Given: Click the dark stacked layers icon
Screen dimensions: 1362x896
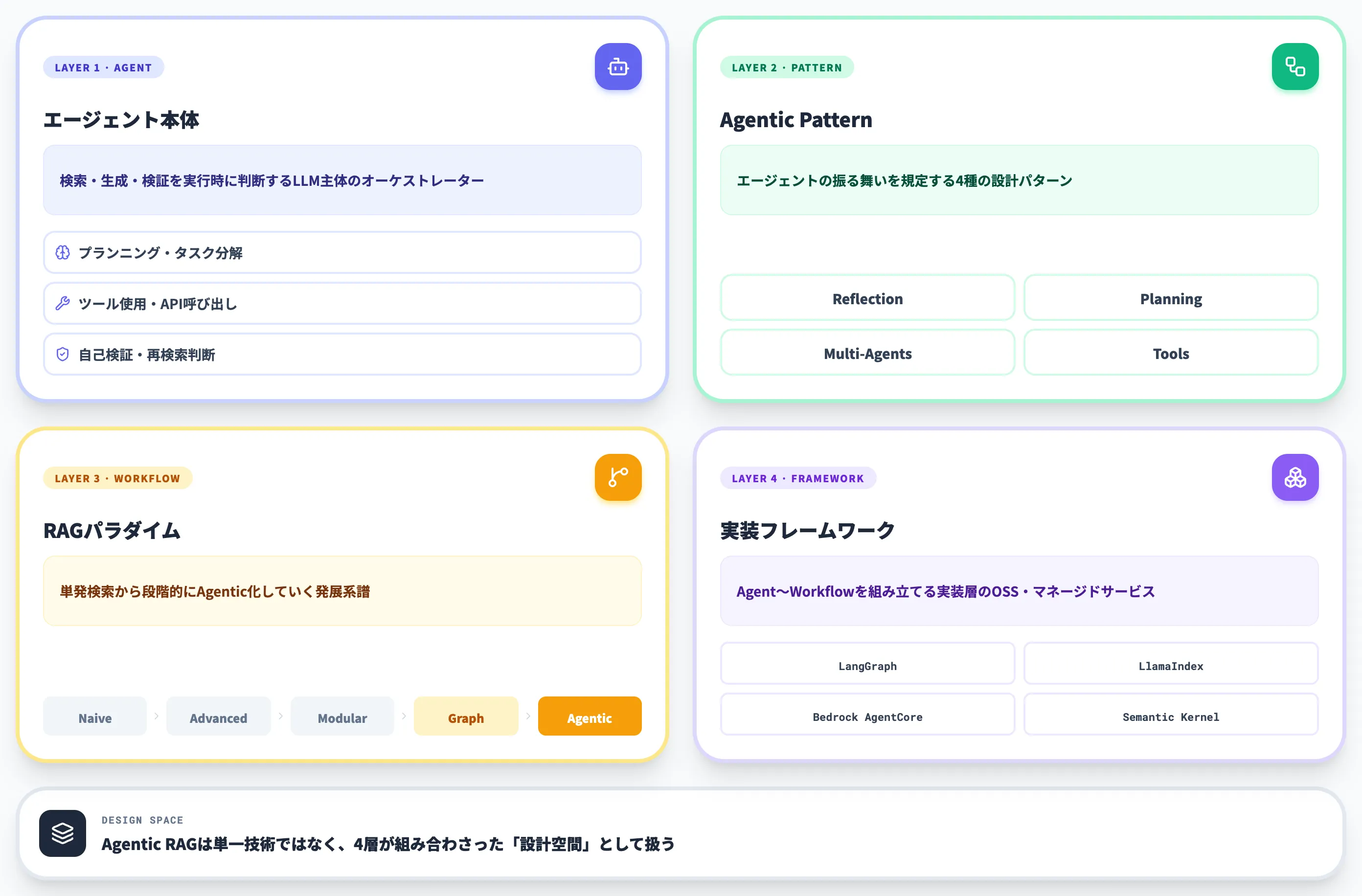Looking at the screenshot, I should pos(63,833).
